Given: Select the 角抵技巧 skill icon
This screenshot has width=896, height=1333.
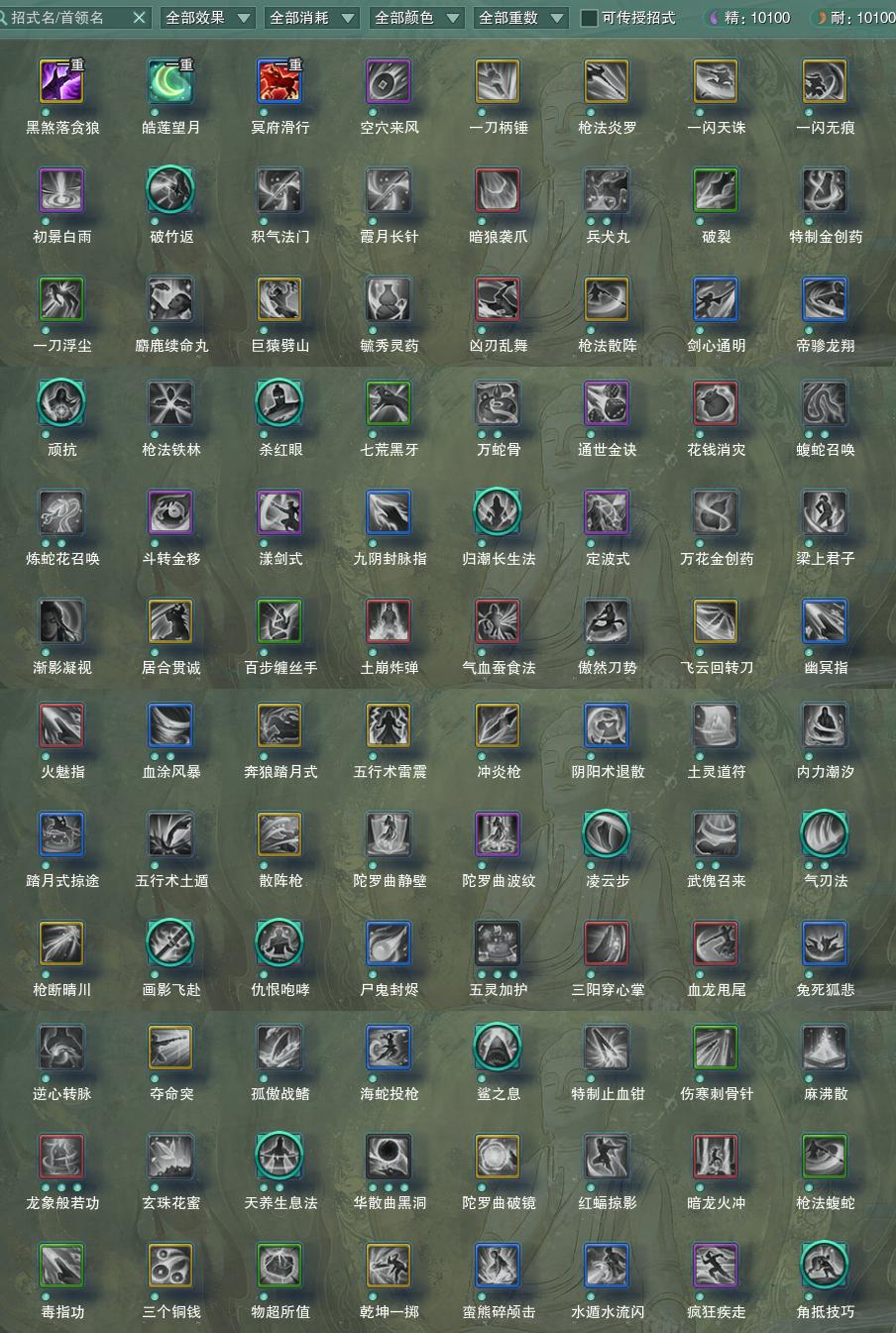Looking at the screenshot, I should tap(825, 1266).
